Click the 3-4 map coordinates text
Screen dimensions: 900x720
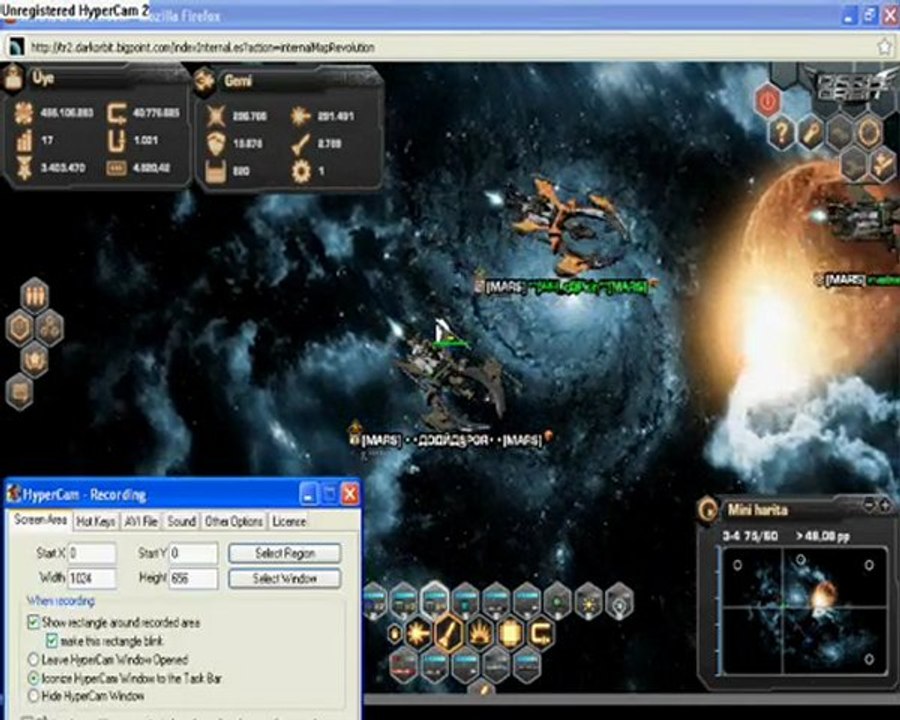point(750,536)
